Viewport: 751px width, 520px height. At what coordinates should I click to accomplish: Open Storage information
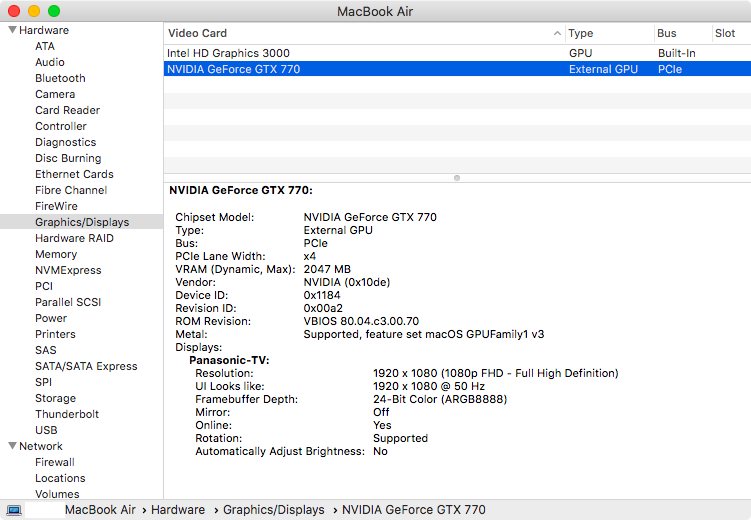pos(56,398)
